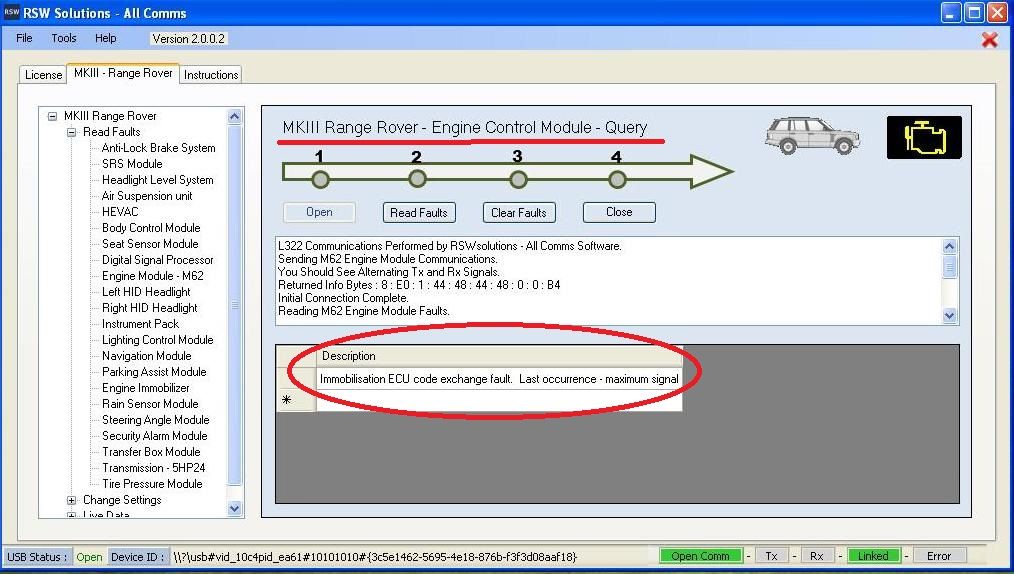The height and width of the screenshot is (574, 1014).
Task: Select Lighting Control Module entry
Action: point(157,340)
